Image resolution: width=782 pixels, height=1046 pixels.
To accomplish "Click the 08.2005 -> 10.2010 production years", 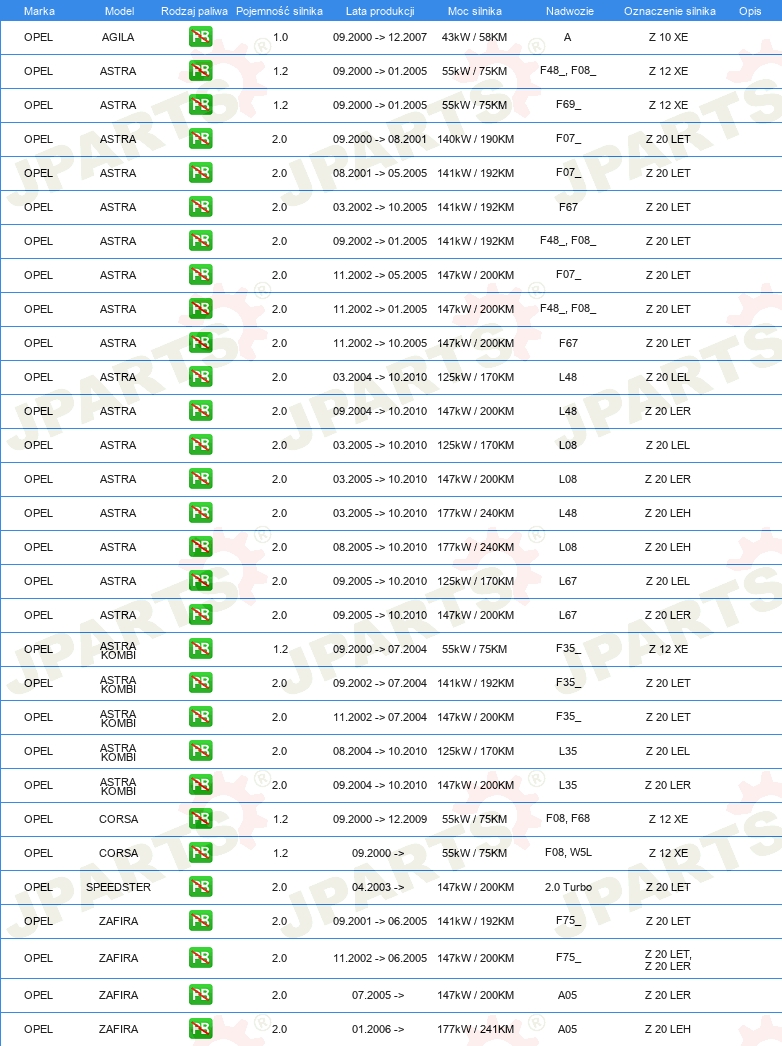I will pyautogui.click(x=380, y=547).
